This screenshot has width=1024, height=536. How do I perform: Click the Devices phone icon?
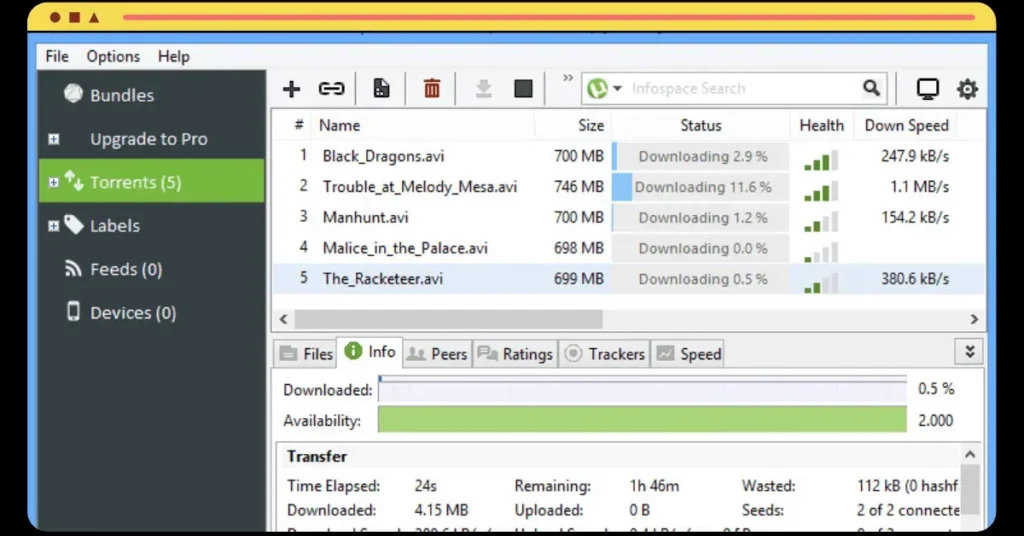73,311
